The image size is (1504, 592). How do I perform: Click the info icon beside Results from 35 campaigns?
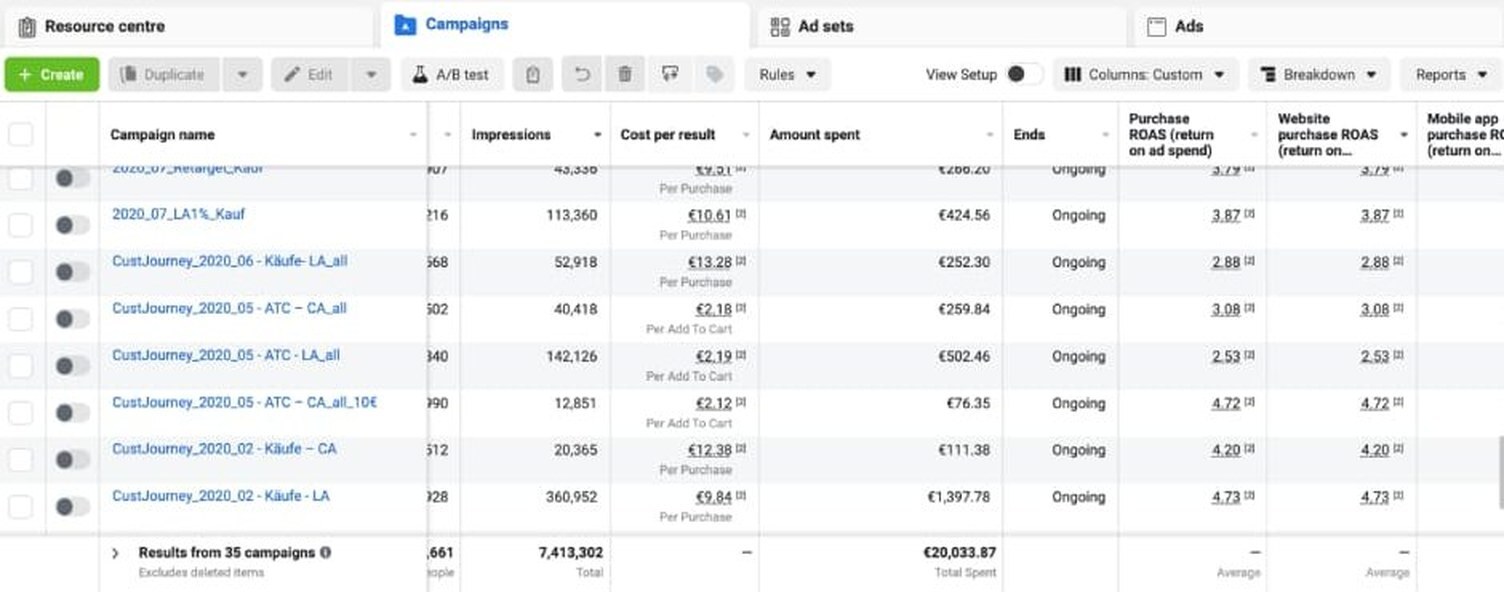pyautogui.click(x=325, y=552)
